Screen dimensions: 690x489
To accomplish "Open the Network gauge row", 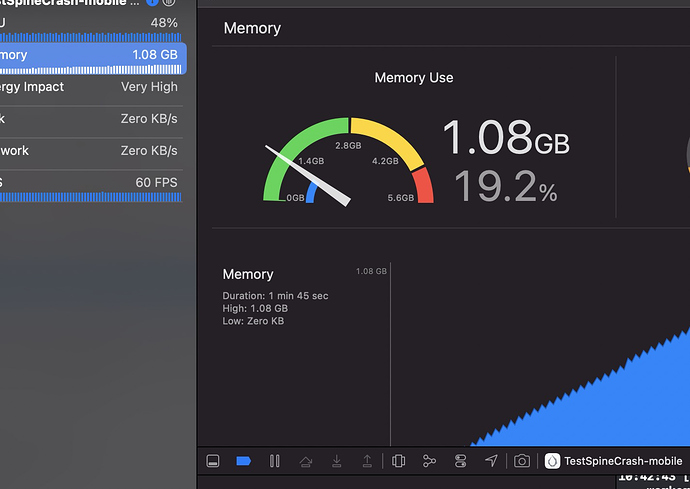I will coord(91,151).
